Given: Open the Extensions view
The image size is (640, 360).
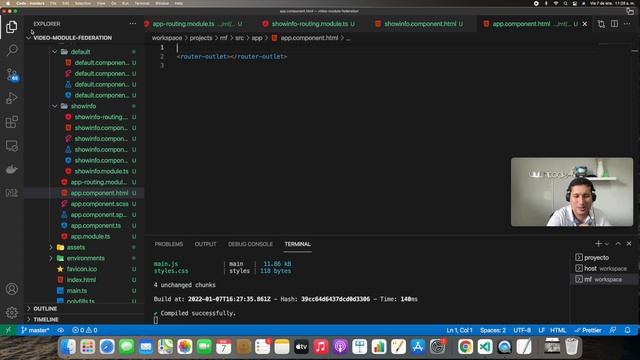Looking at the screenshot, I should (12, 122).
